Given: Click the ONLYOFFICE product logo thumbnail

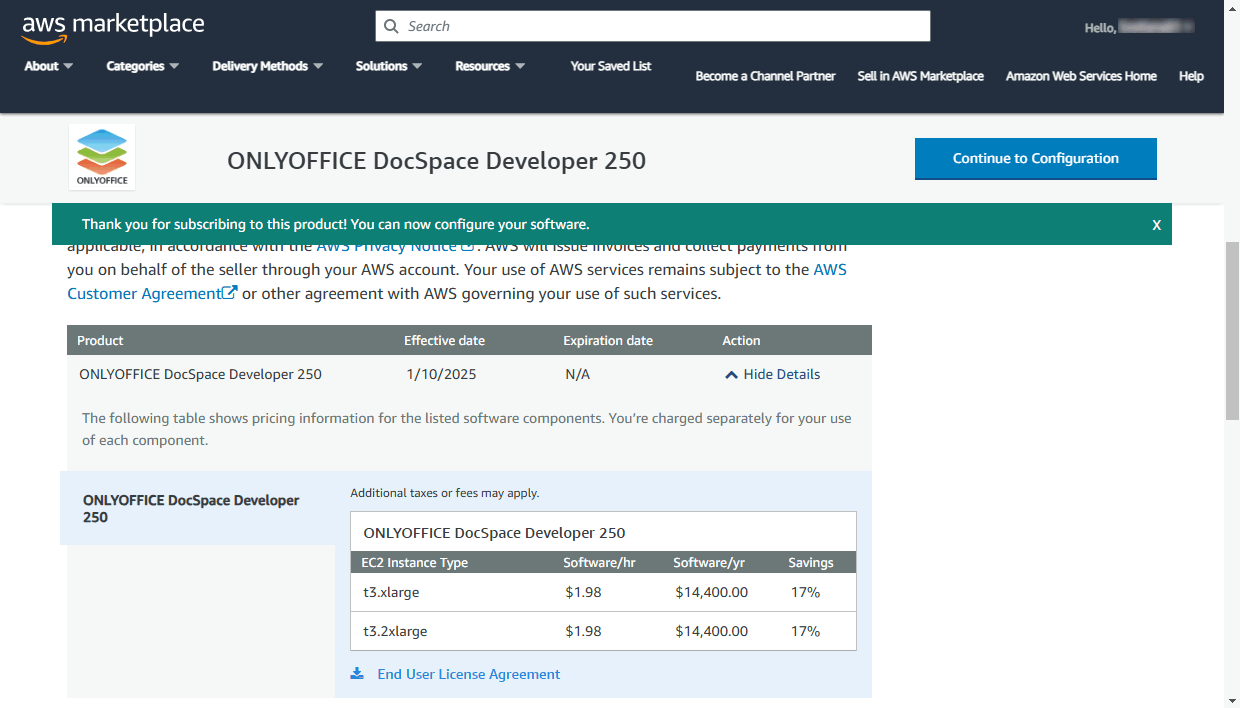Looking at the screenshot, I should (x=102, y=157).
